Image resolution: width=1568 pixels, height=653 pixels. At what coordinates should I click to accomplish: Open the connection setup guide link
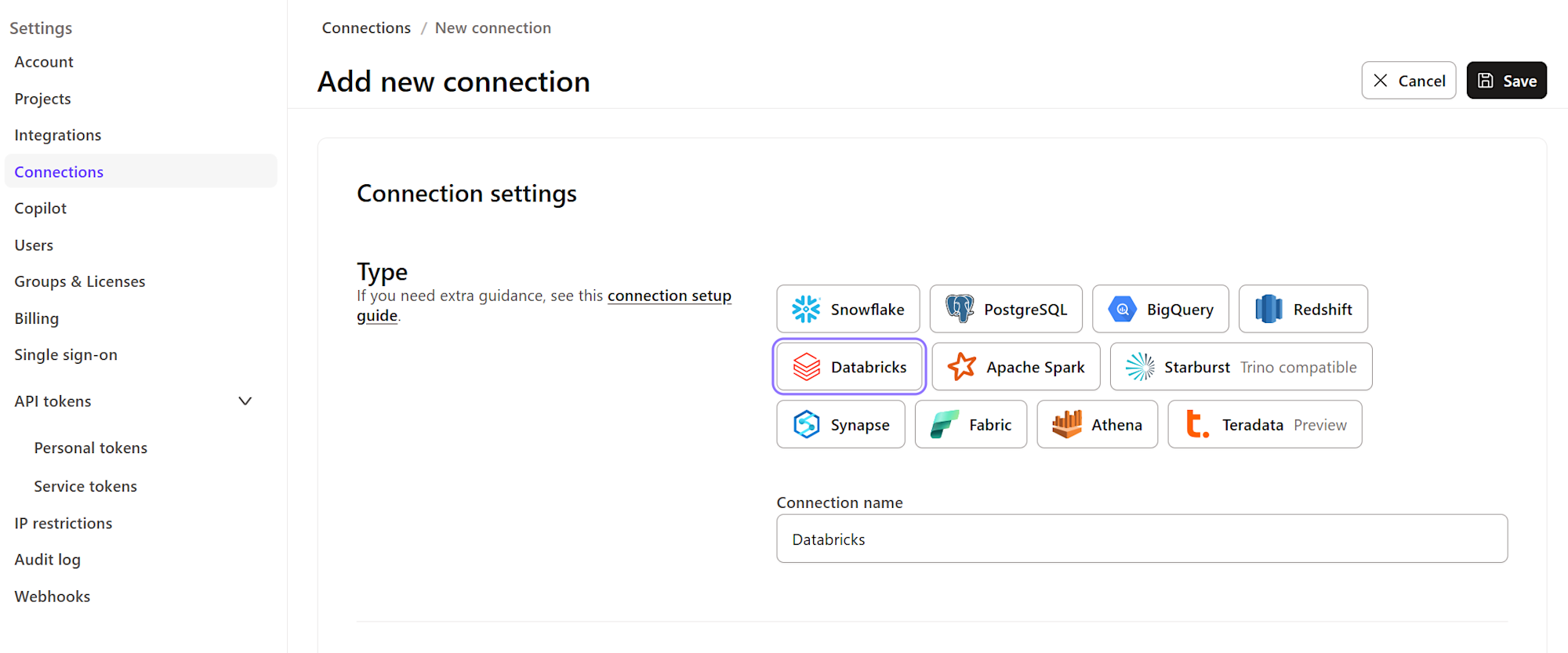pyautogui.click(x=669, y=296)
